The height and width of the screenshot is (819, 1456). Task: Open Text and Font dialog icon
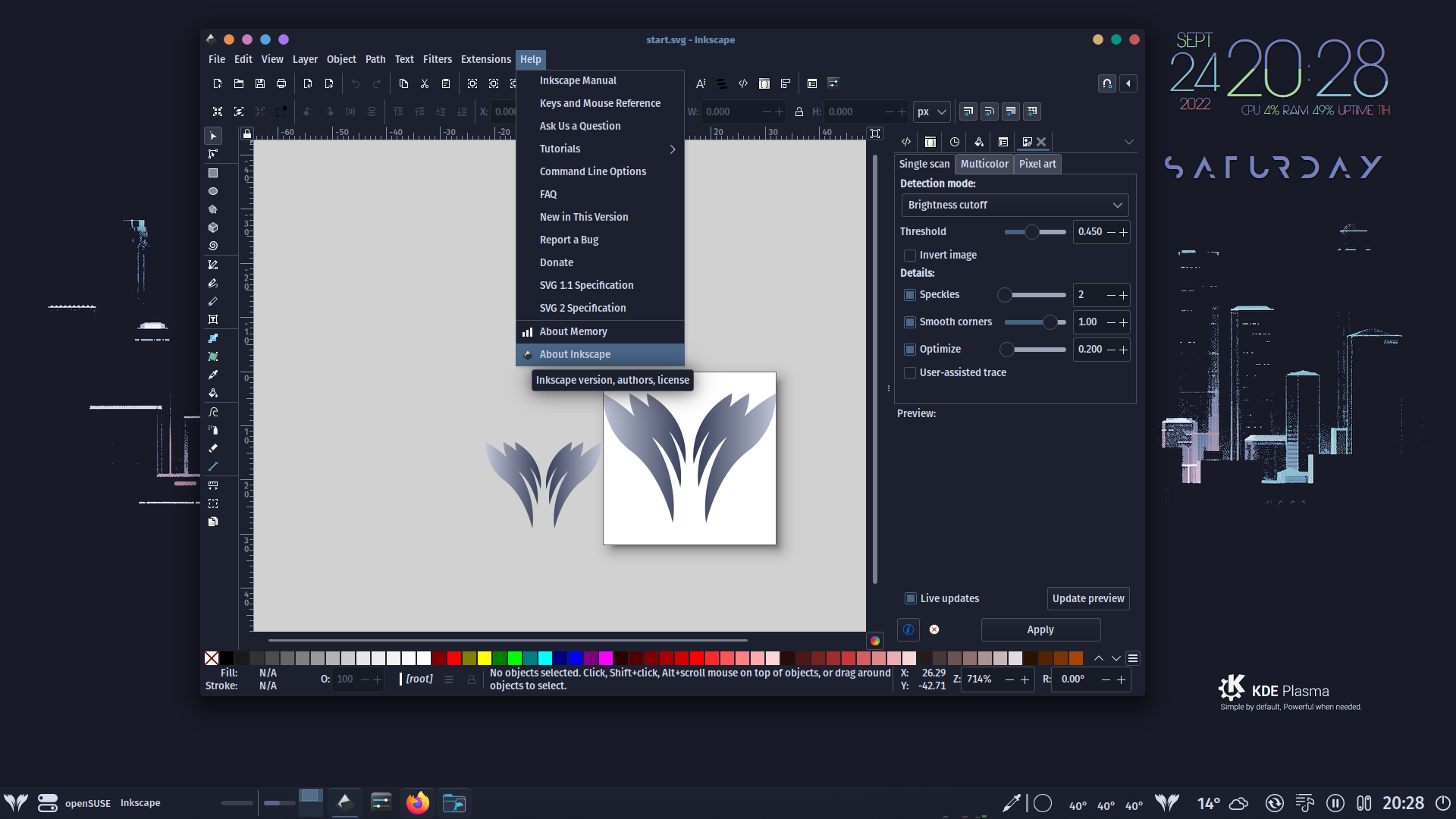pyautogui.click(x=701, y=83)
